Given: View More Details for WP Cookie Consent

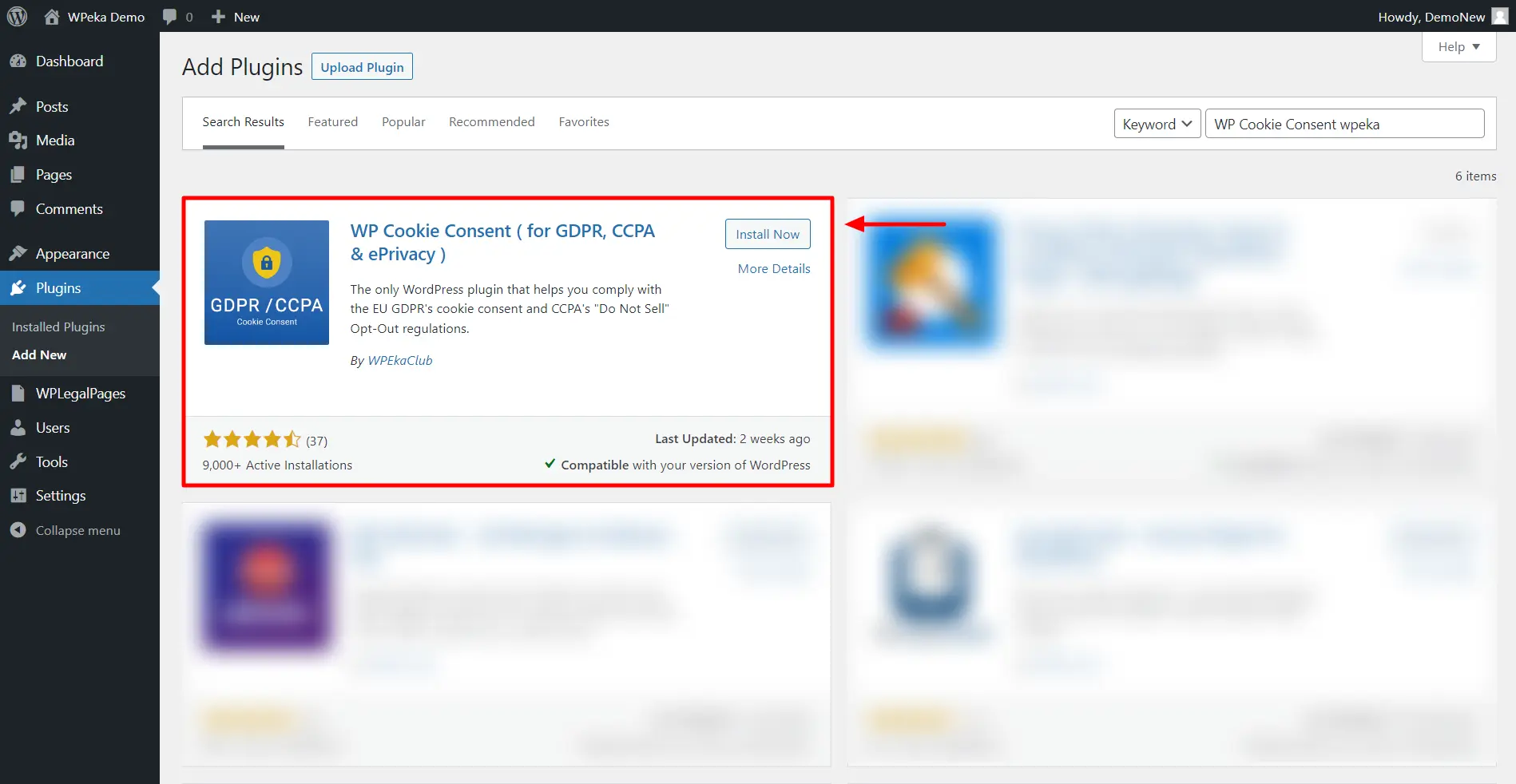Looking at the screenshot, I should point(773,269).
